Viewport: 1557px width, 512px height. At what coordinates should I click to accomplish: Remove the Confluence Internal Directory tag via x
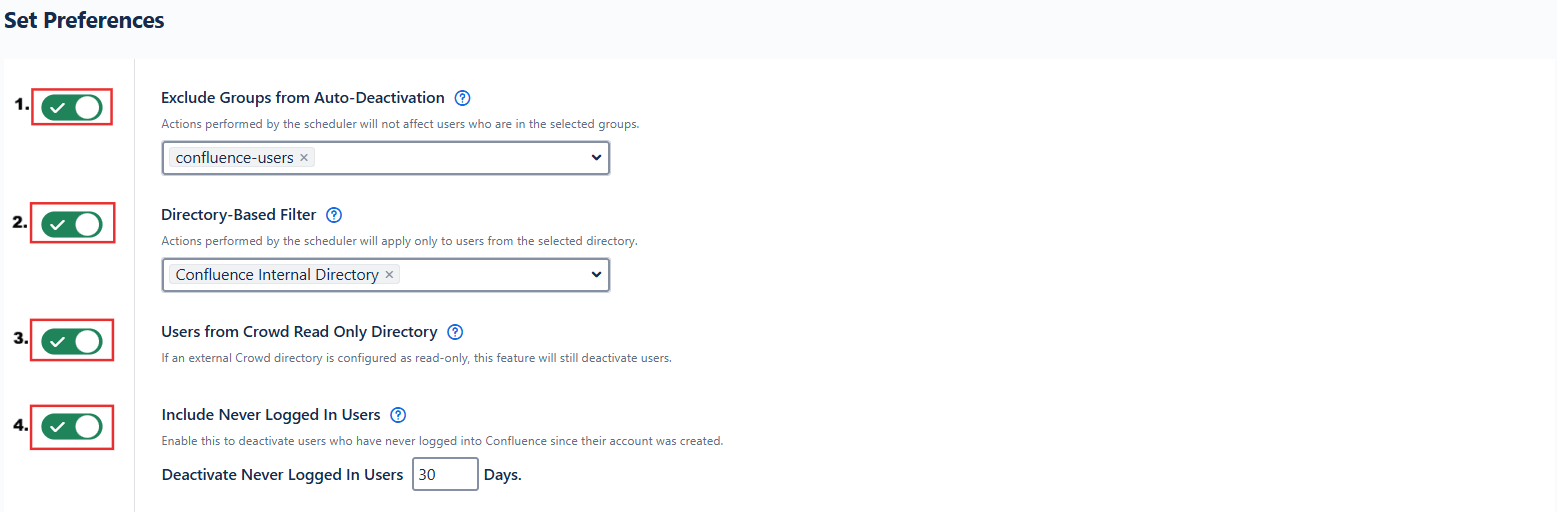tap(389, 275)
